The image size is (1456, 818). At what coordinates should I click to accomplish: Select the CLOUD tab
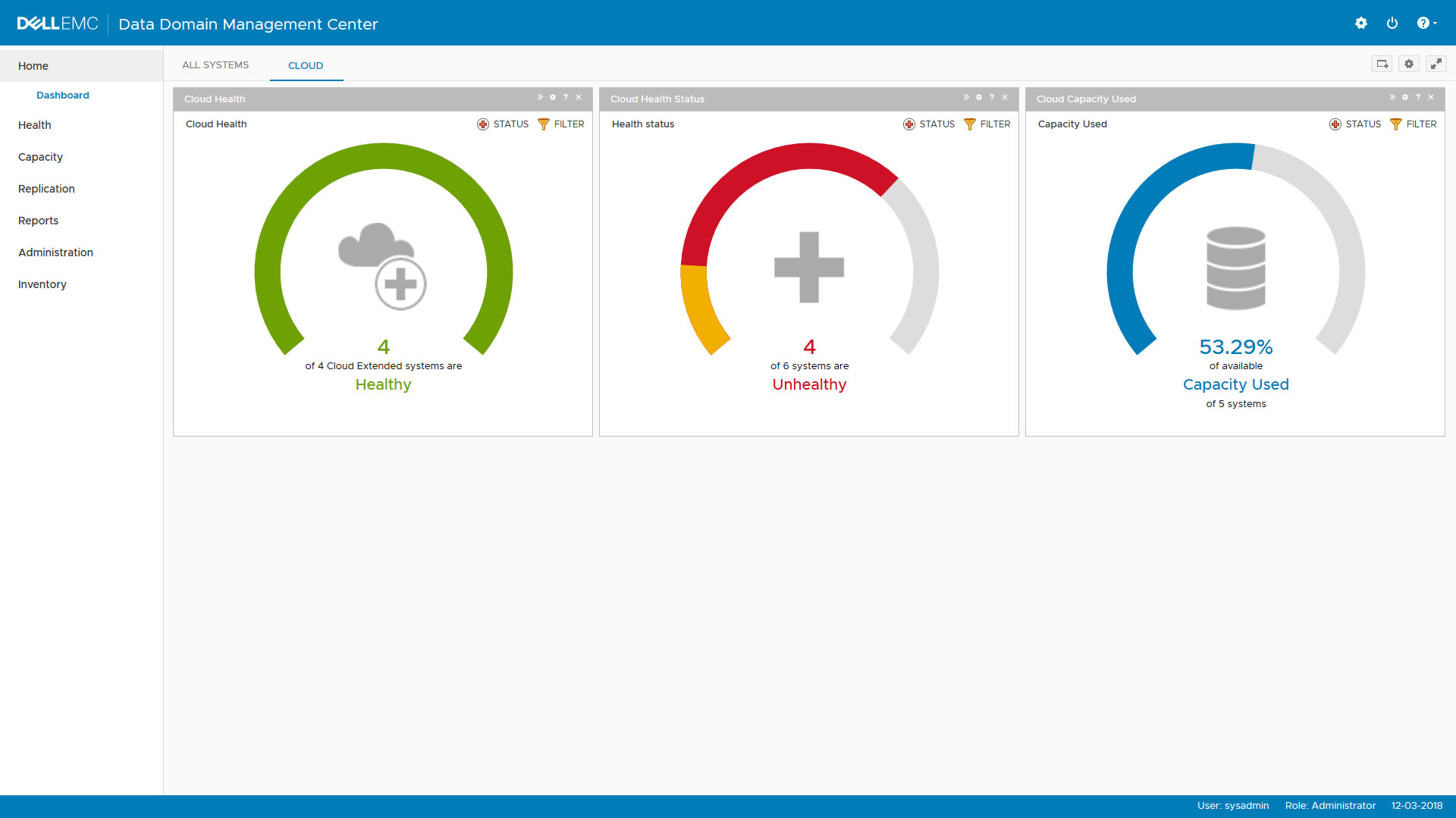pyautogui.click(x=306, y=65)
